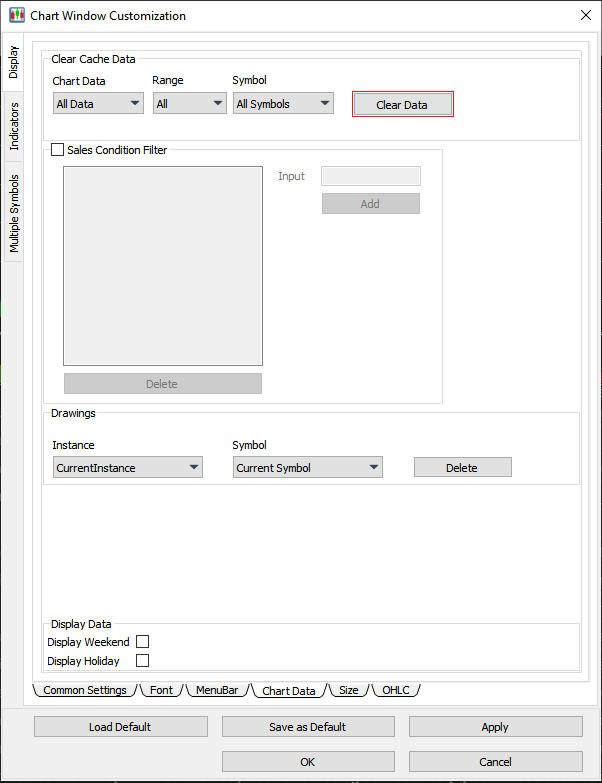This screenshot has height=783, width=602.
Task: Close the Chart Window Customization dialog
Action: [x=585, y=16]
